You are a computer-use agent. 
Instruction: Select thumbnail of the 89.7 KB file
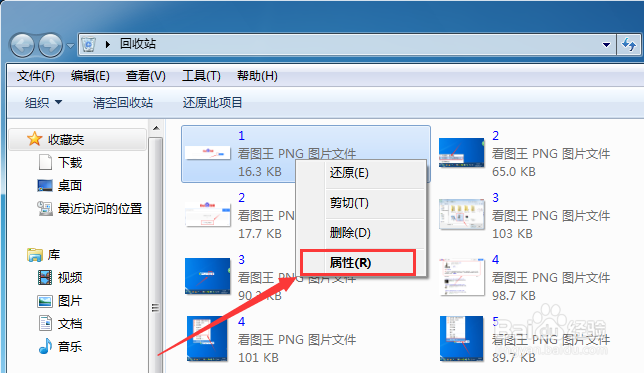click(462, 338)
